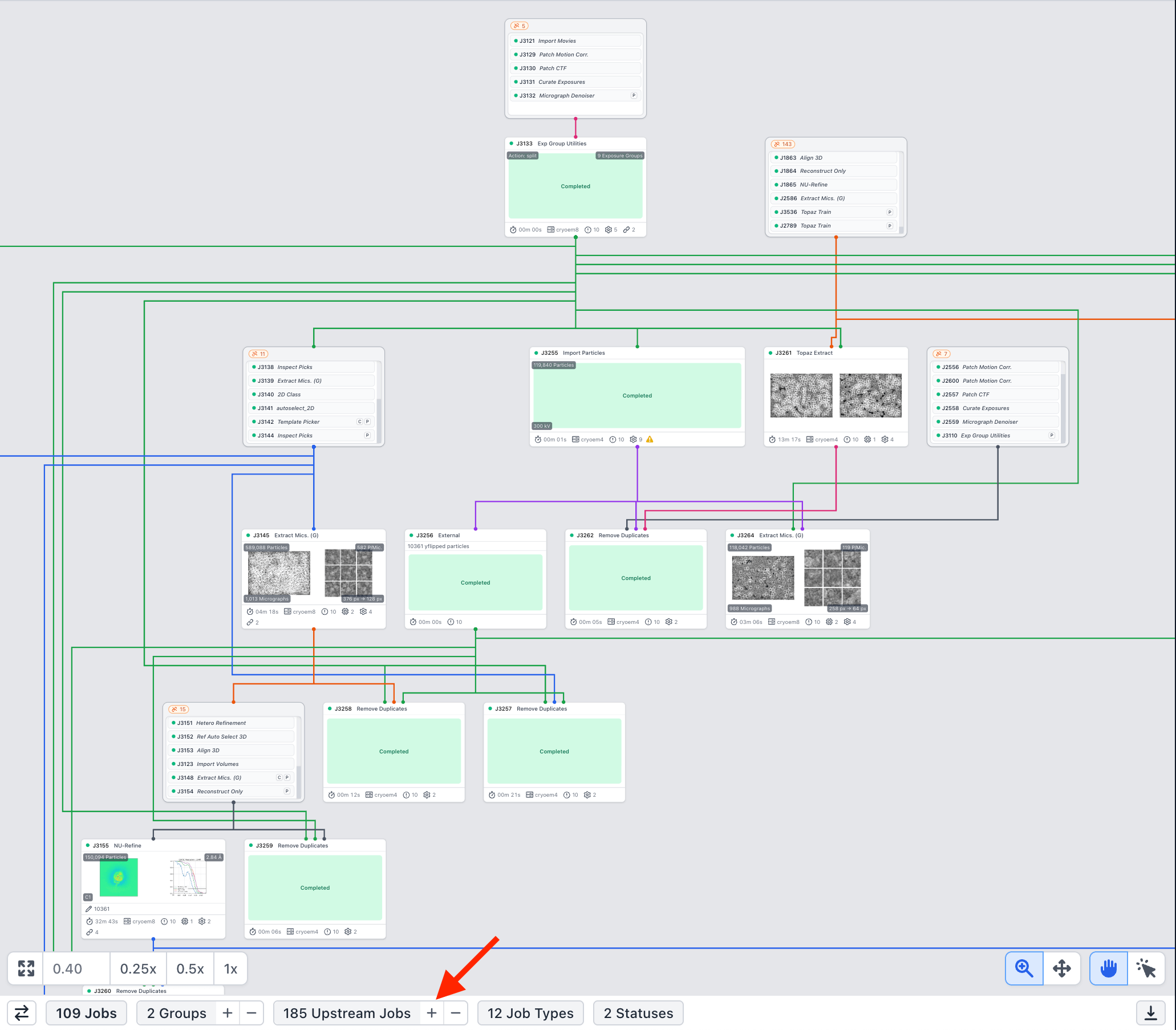Screen dimensions: 1176x1030
Task: Click the fit-to-screen expand icon
Action: (x=26, y=968)
